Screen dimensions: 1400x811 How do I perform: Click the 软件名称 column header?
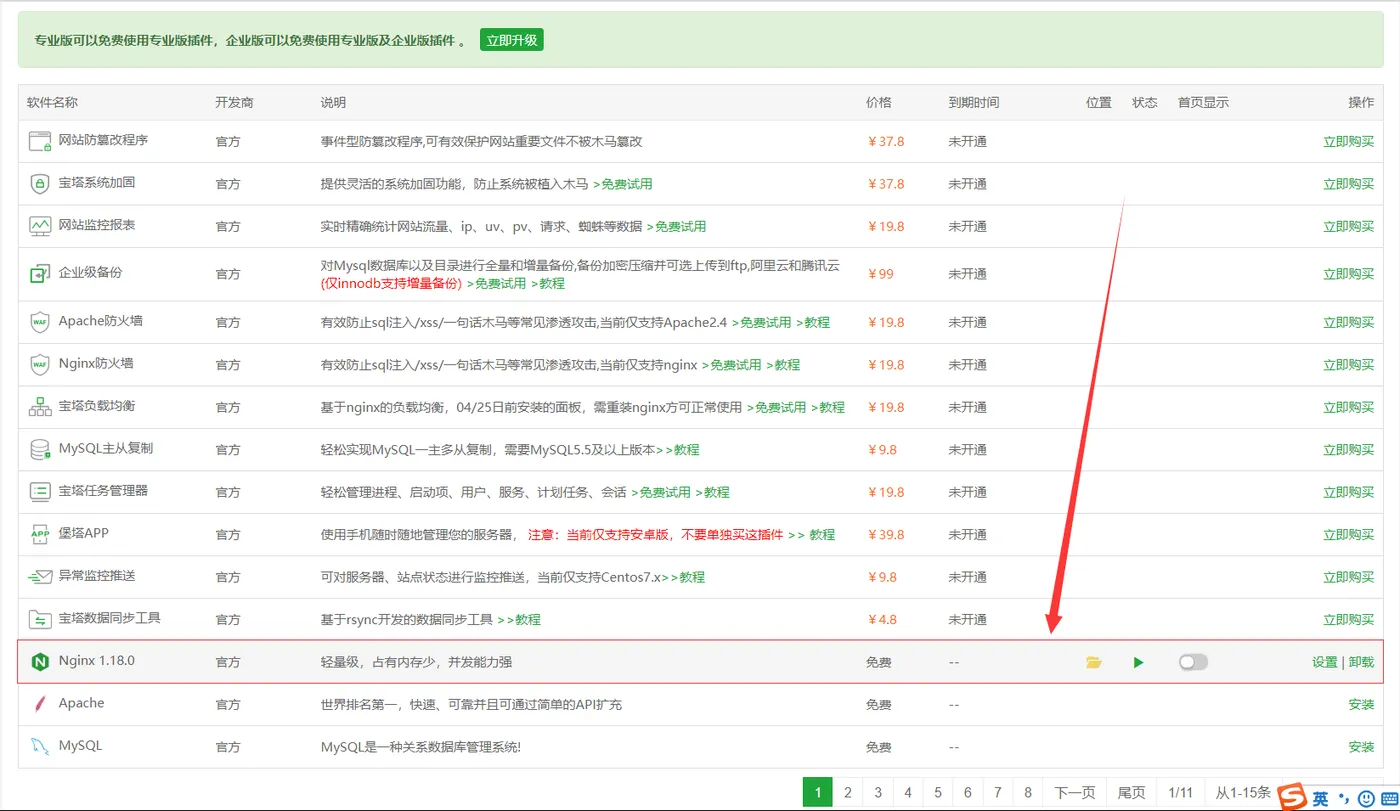(x=52, y=103)
